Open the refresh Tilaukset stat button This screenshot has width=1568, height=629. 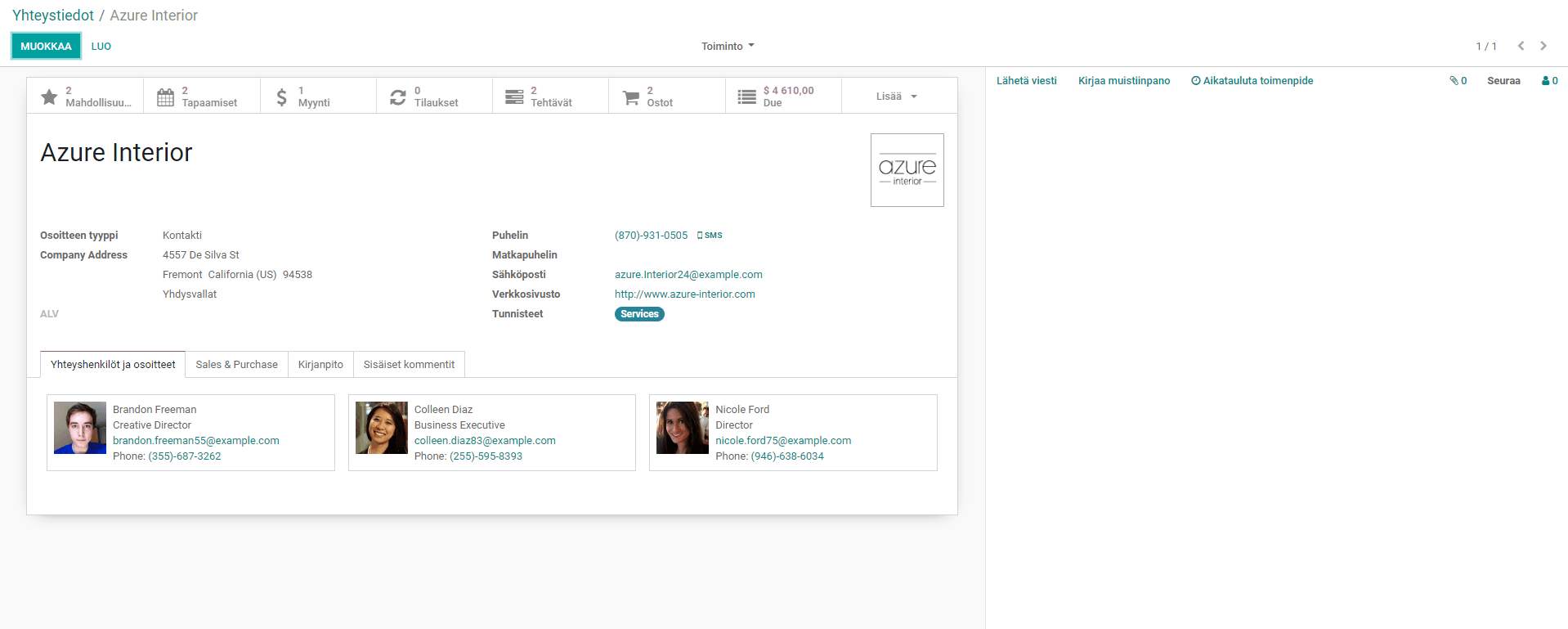tap(434, 96)
